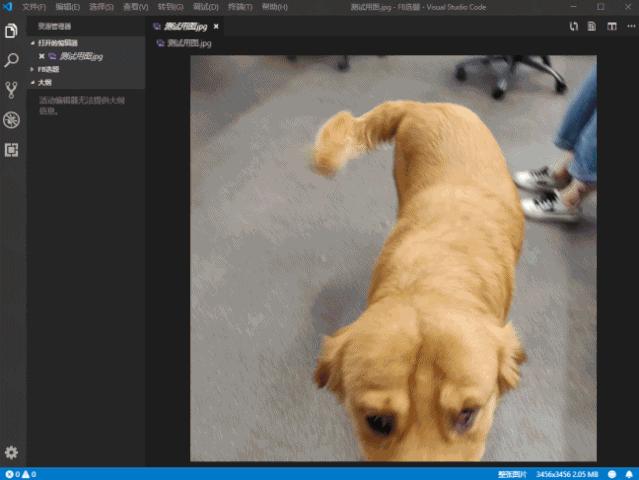This screenshot has width=639, height=480.
Task: Open the Extensions view in activity bar
Action: point(12,150)
